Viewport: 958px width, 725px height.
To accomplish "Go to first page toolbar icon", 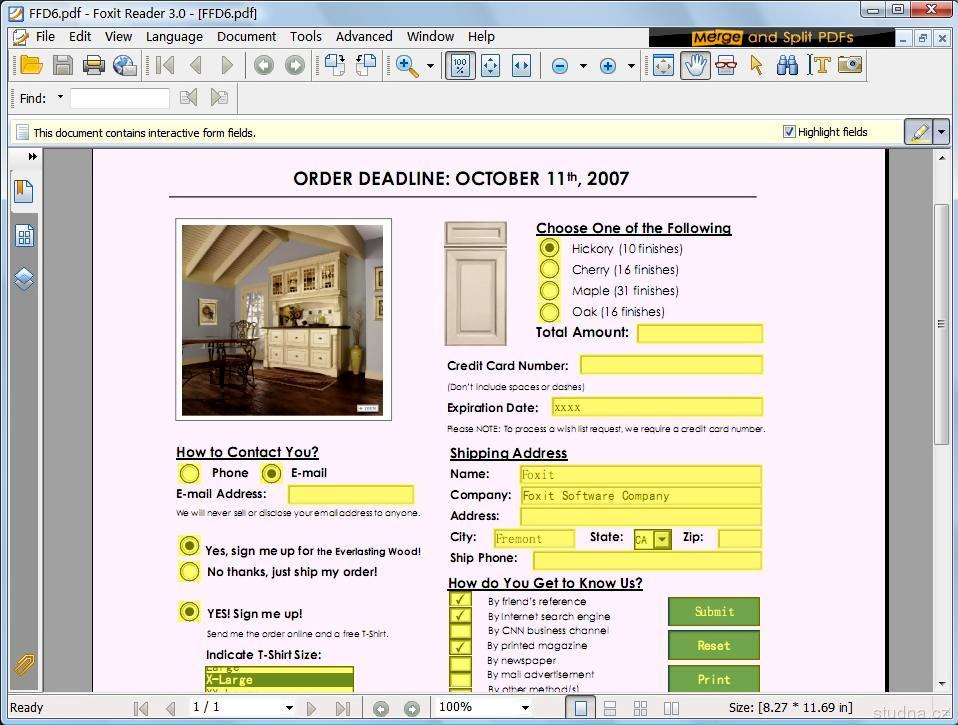I will click(x=165, y=65).
